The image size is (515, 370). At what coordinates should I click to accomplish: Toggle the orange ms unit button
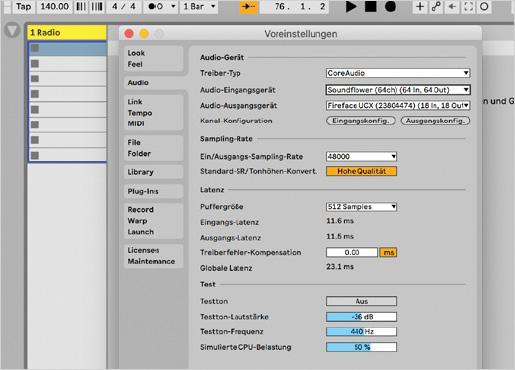(388, 252)
